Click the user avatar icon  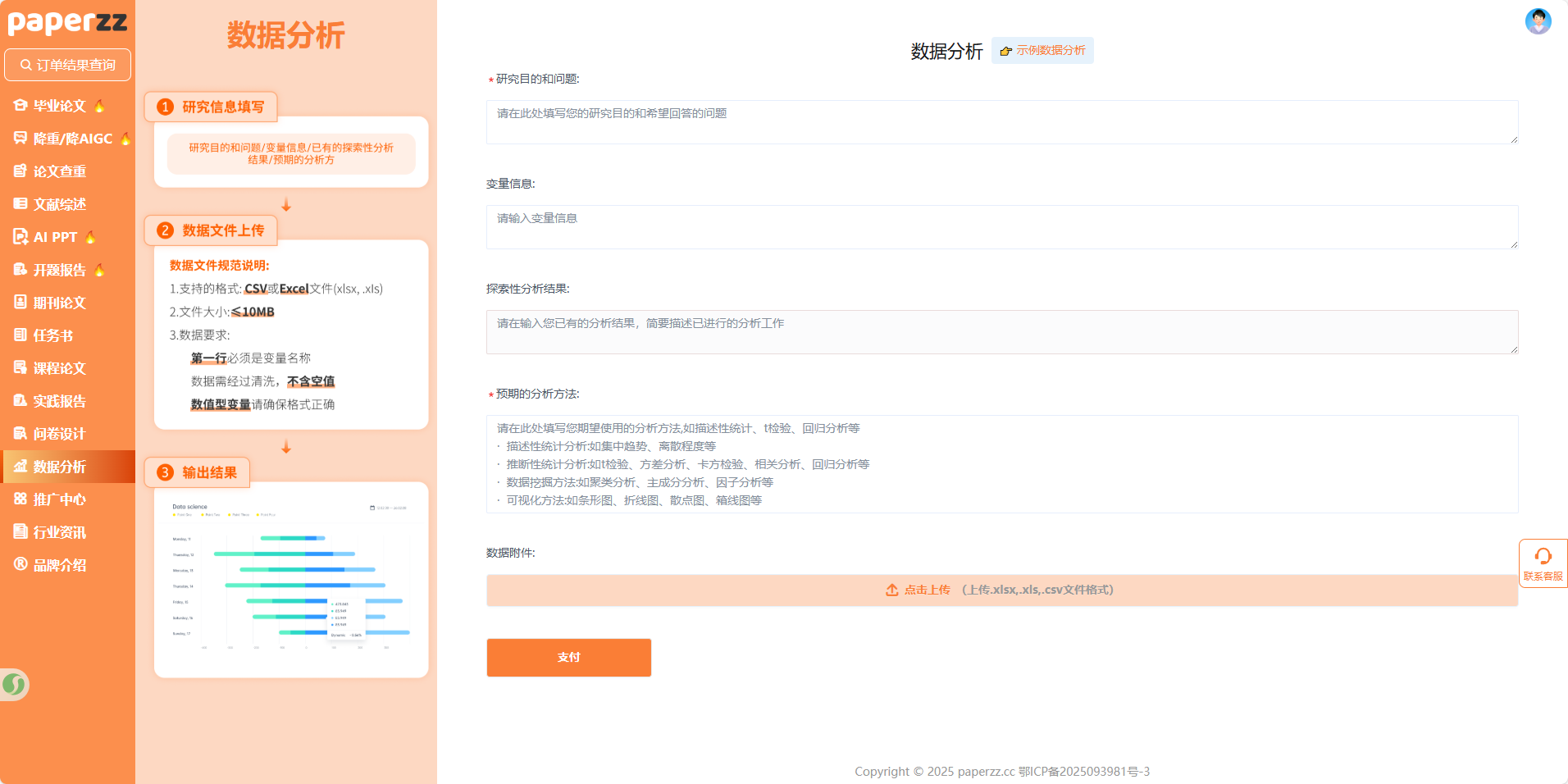(x=1538, y=21)
